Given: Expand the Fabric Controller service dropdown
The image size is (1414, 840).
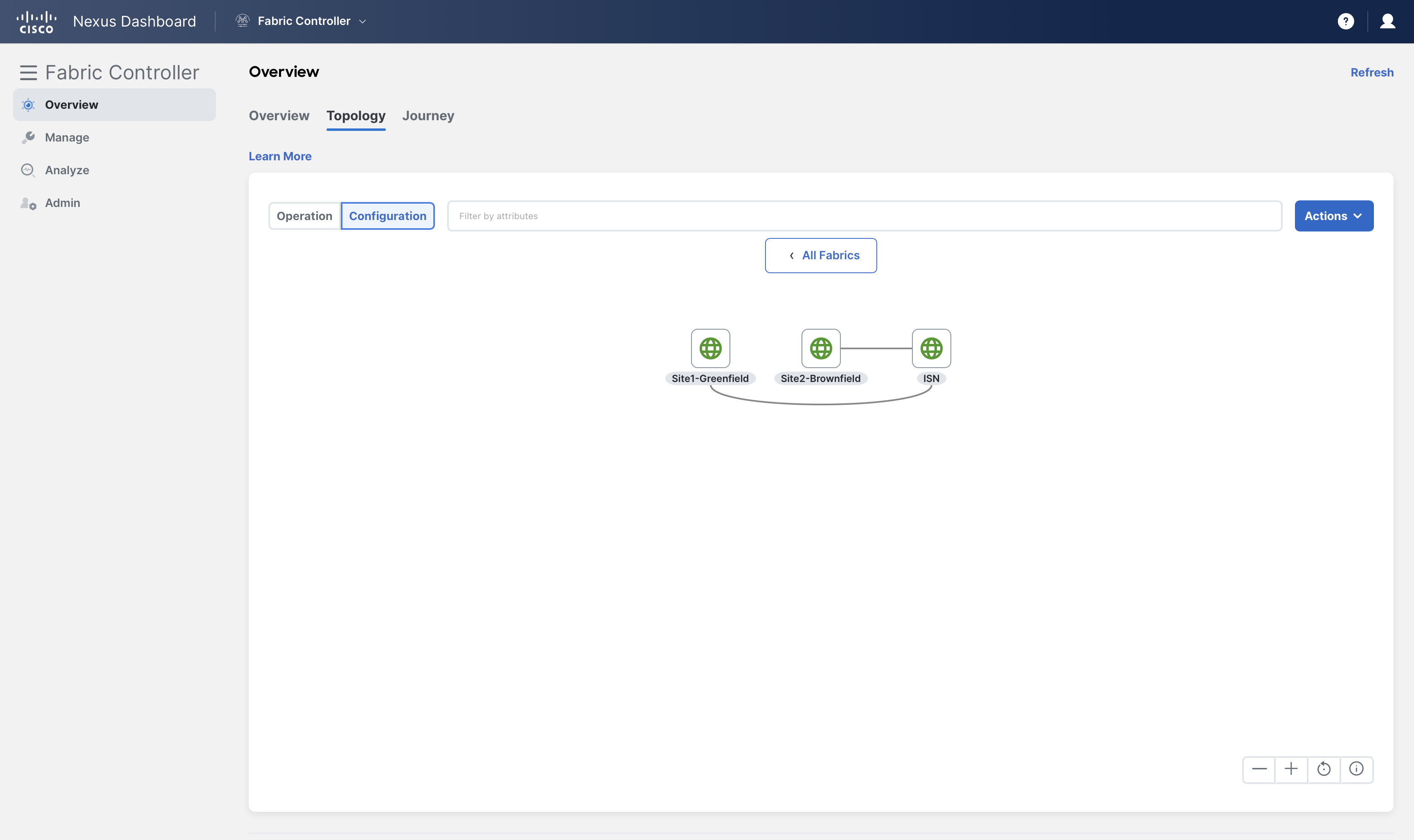Looking at the screenshot, I should 363,22.
